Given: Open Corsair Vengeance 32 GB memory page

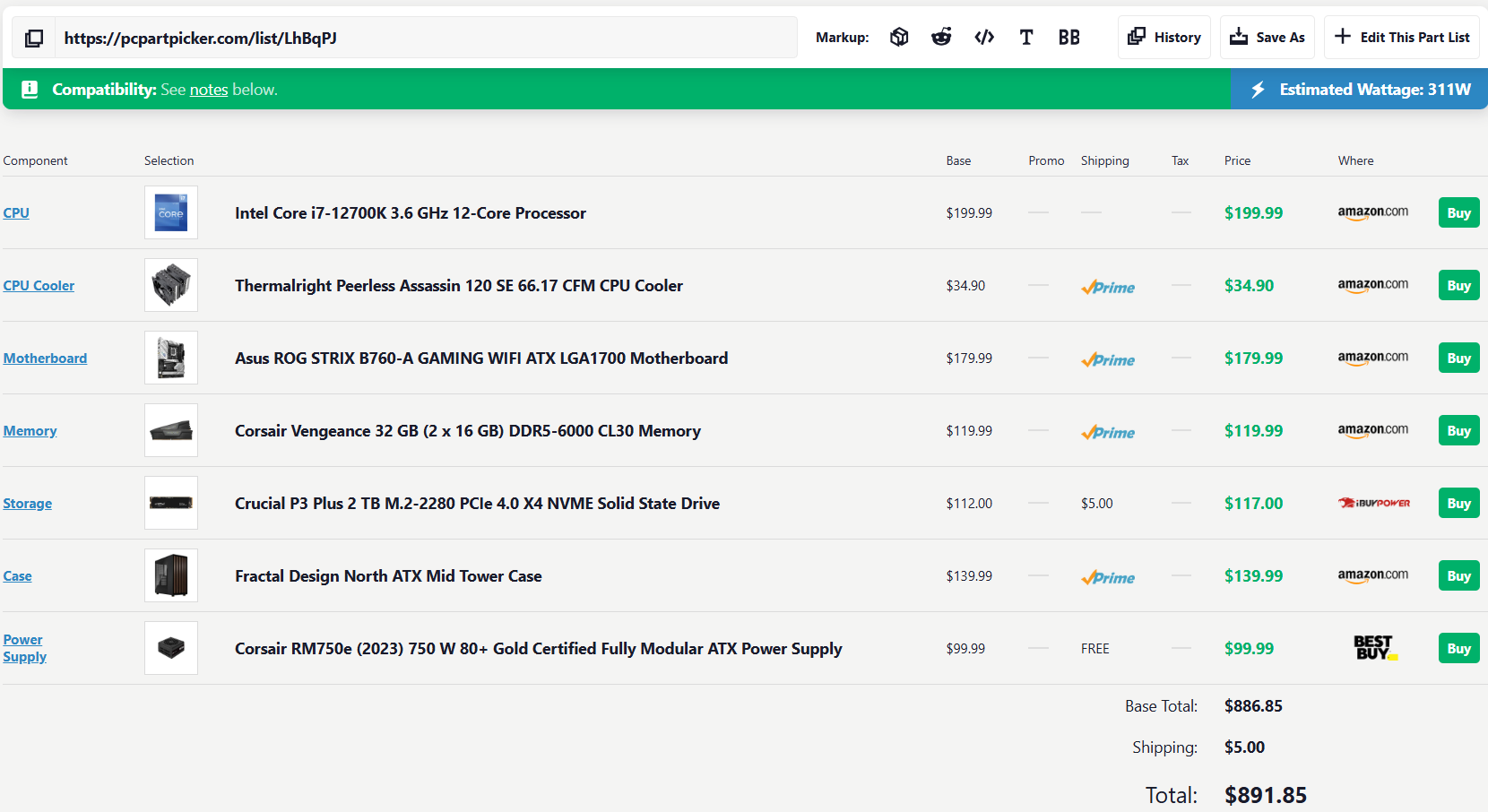Looking at the screenshot, I should pyautogui.click(x=467, y=431).
